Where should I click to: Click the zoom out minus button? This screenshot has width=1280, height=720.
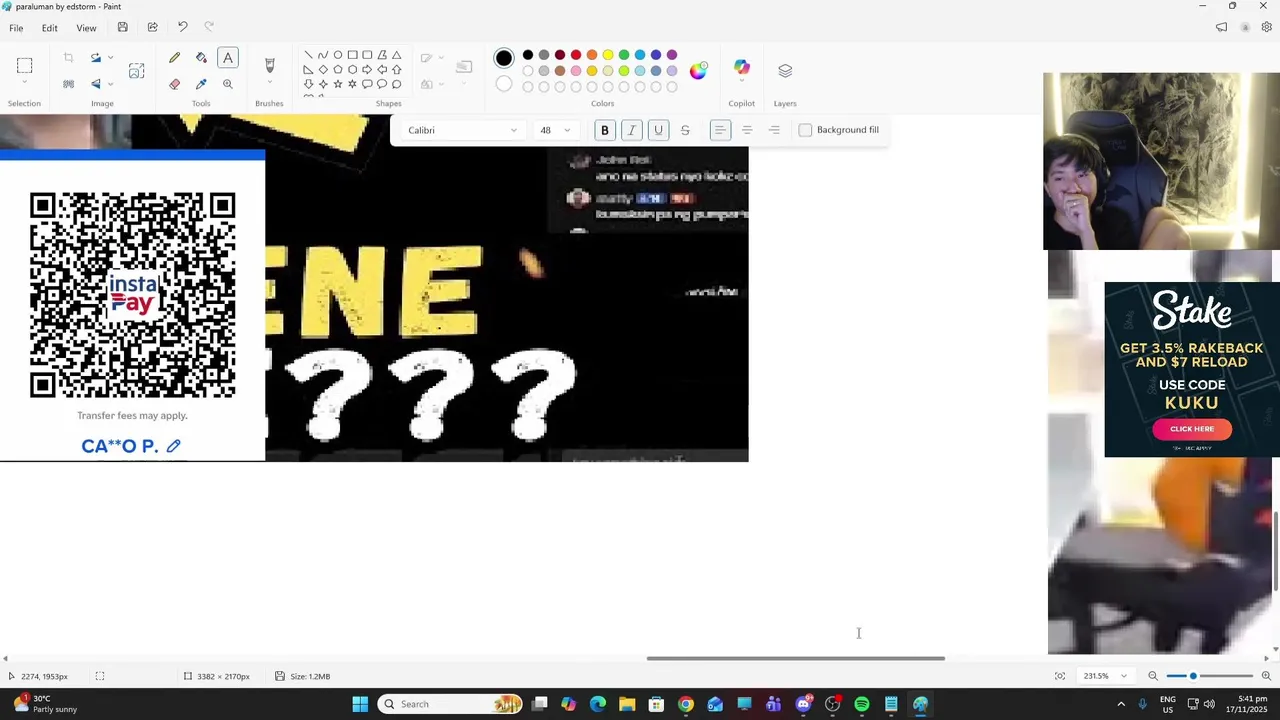(1153, 676)
